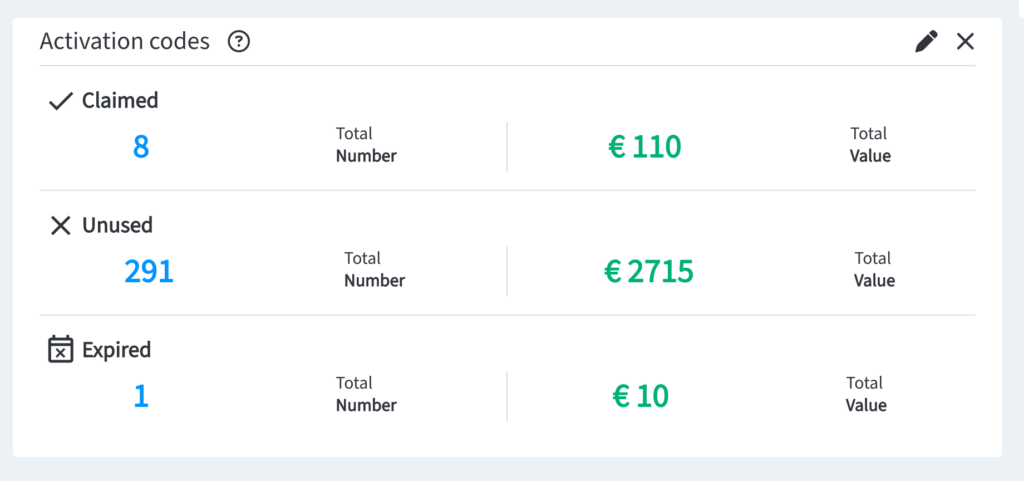Click the Unused cross icon

61,226
